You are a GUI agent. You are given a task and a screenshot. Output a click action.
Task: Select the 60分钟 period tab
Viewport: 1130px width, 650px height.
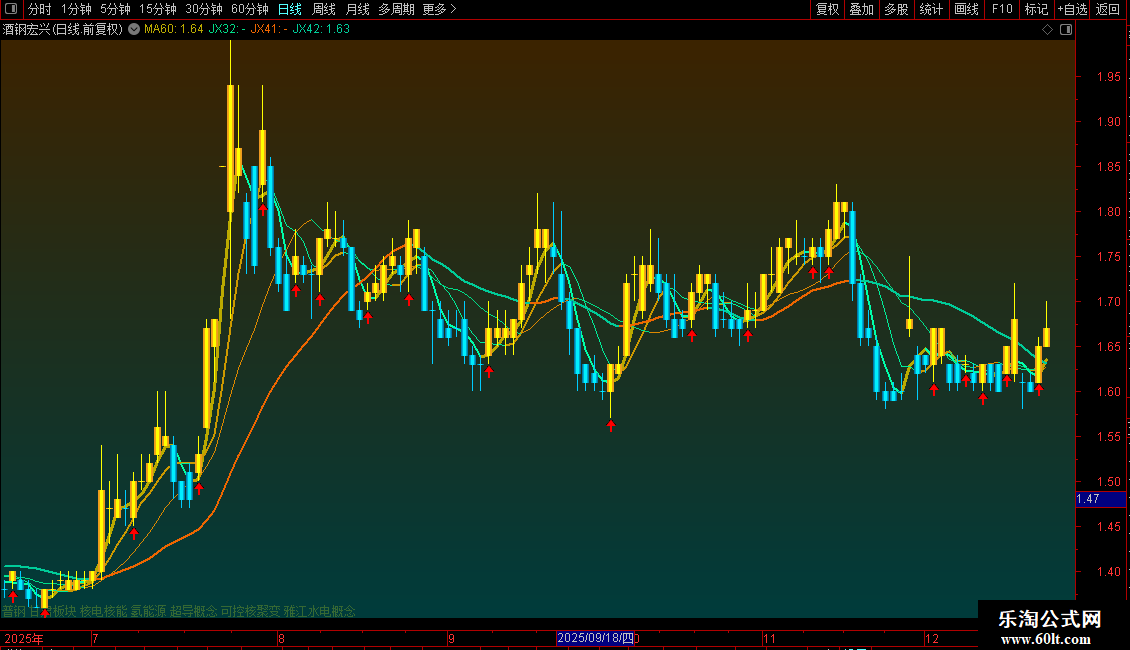[x=249, y=9]
